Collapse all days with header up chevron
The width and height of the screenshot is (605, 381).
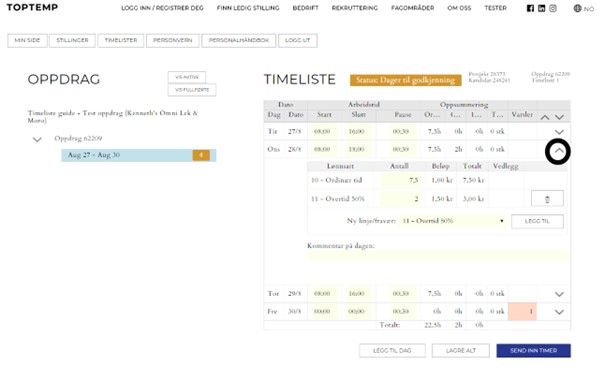pyautogui.click(x=545, y=117)
